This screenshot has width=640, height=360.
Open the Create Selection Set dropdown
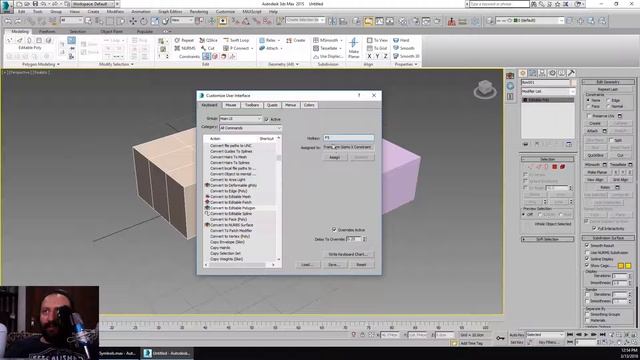click(x=305, y=20)
